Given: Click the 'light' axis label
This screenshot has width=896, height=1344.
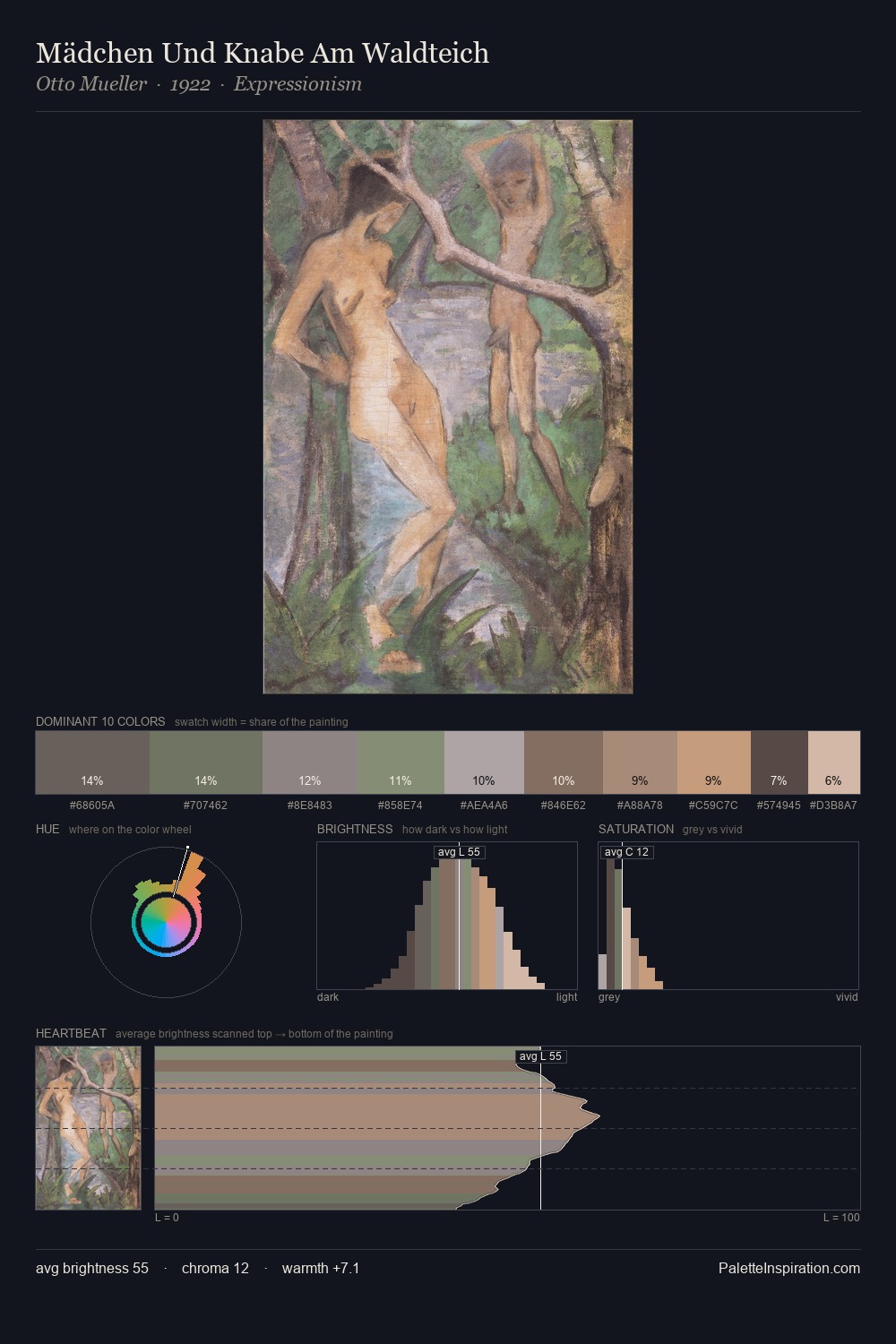Looking at the screenshot, I should (x=567, y=997).
